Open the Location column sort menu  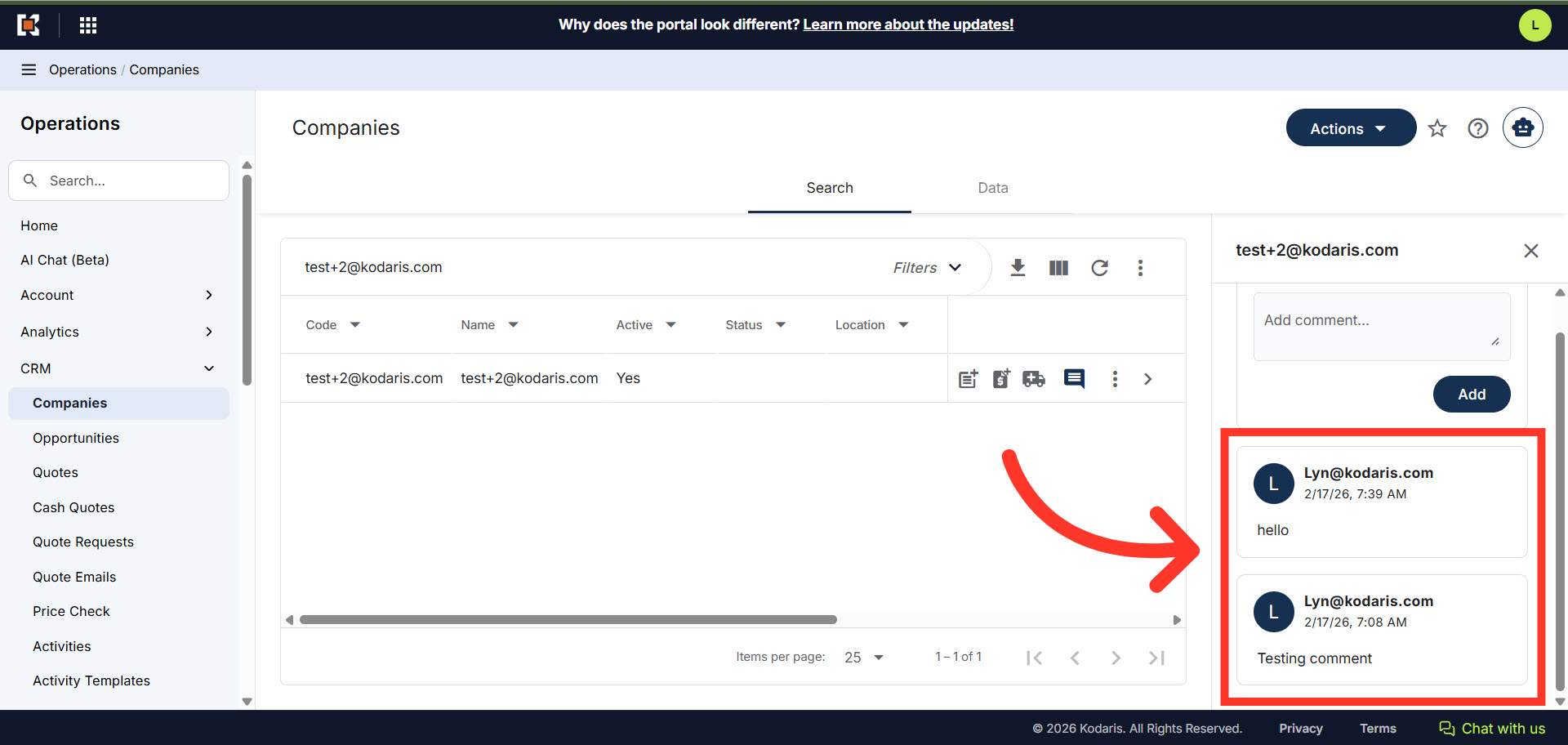903,324
